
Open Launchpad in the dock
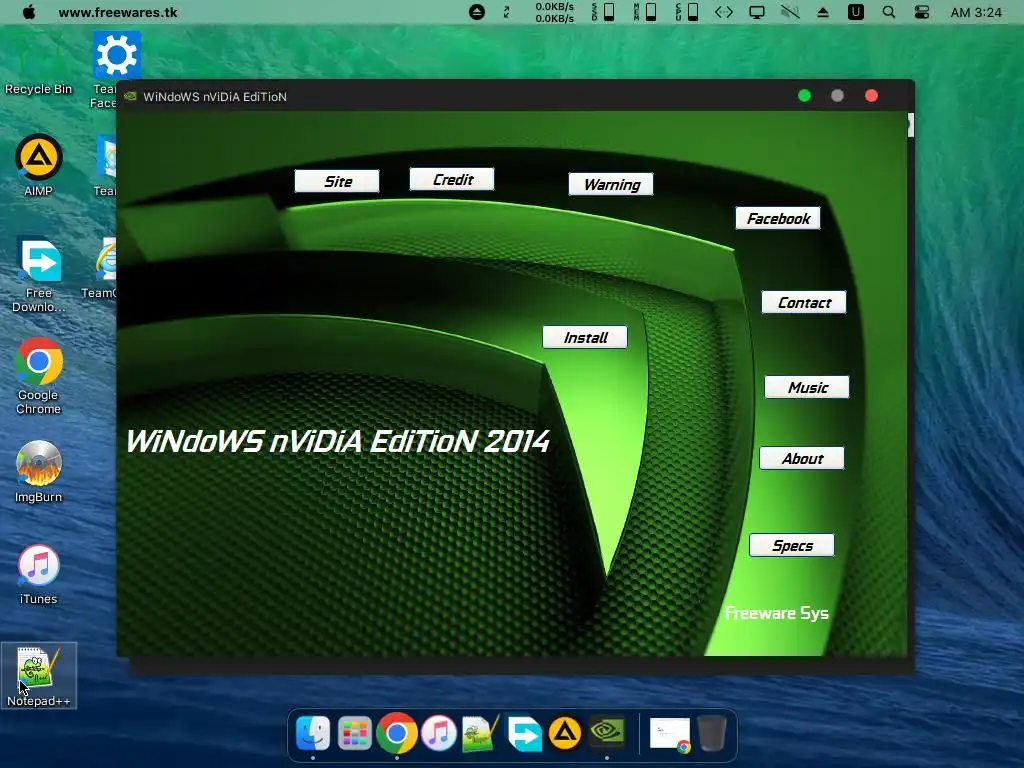tap(355, 733)
